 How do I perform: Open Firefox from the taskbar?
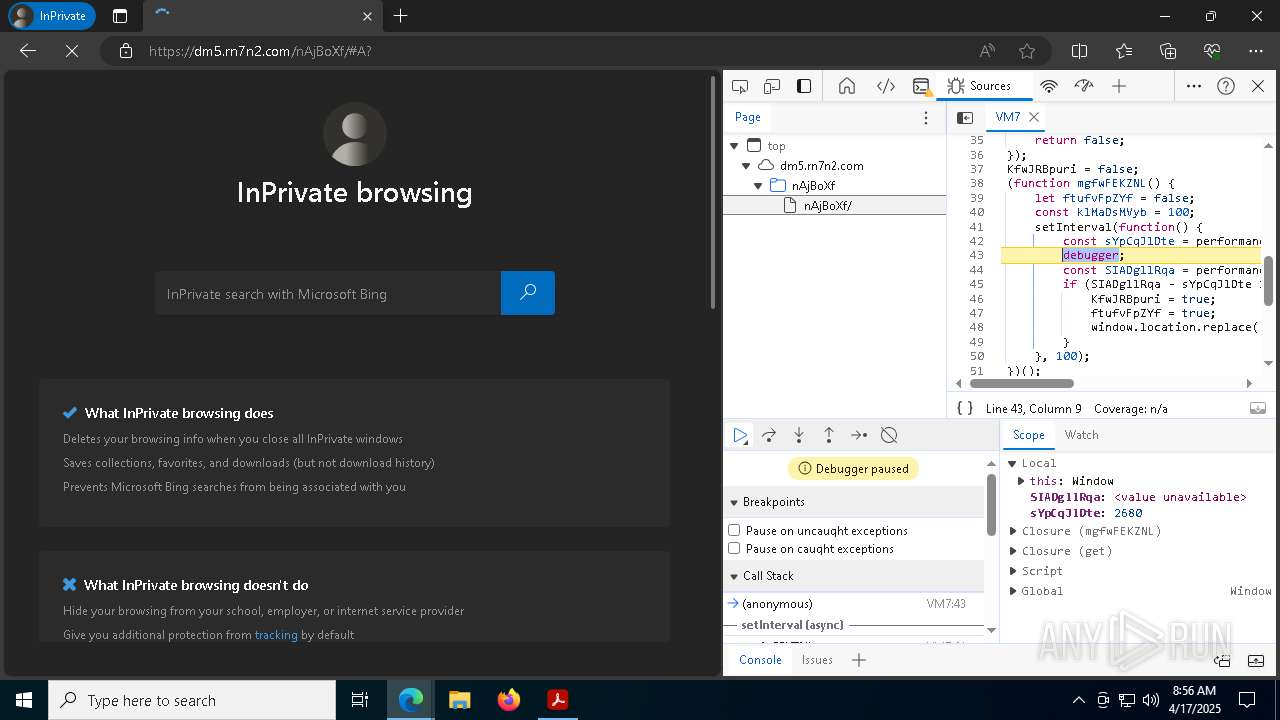[508, 700]
